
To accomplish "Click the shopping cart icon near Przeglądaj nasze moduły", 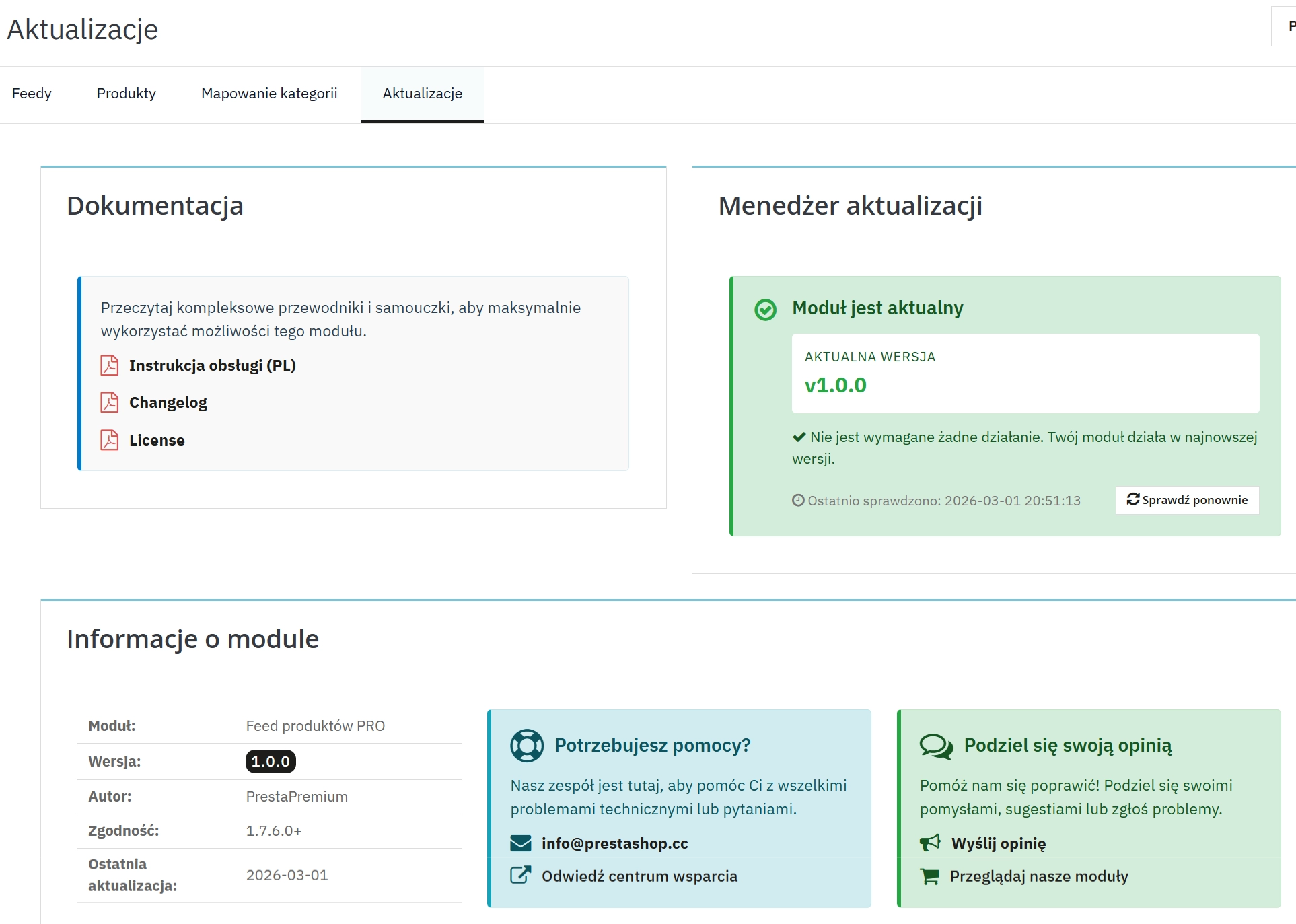I will click(931, 876).
